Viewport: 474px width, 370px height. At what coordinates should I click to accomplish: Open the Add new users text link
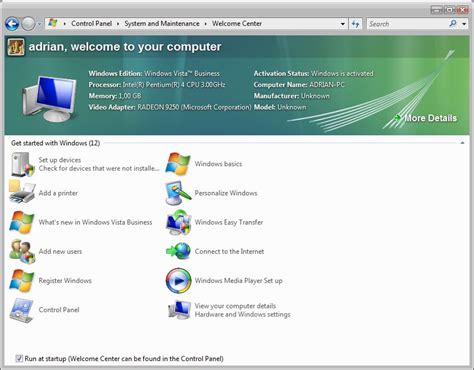pos(60,251)
